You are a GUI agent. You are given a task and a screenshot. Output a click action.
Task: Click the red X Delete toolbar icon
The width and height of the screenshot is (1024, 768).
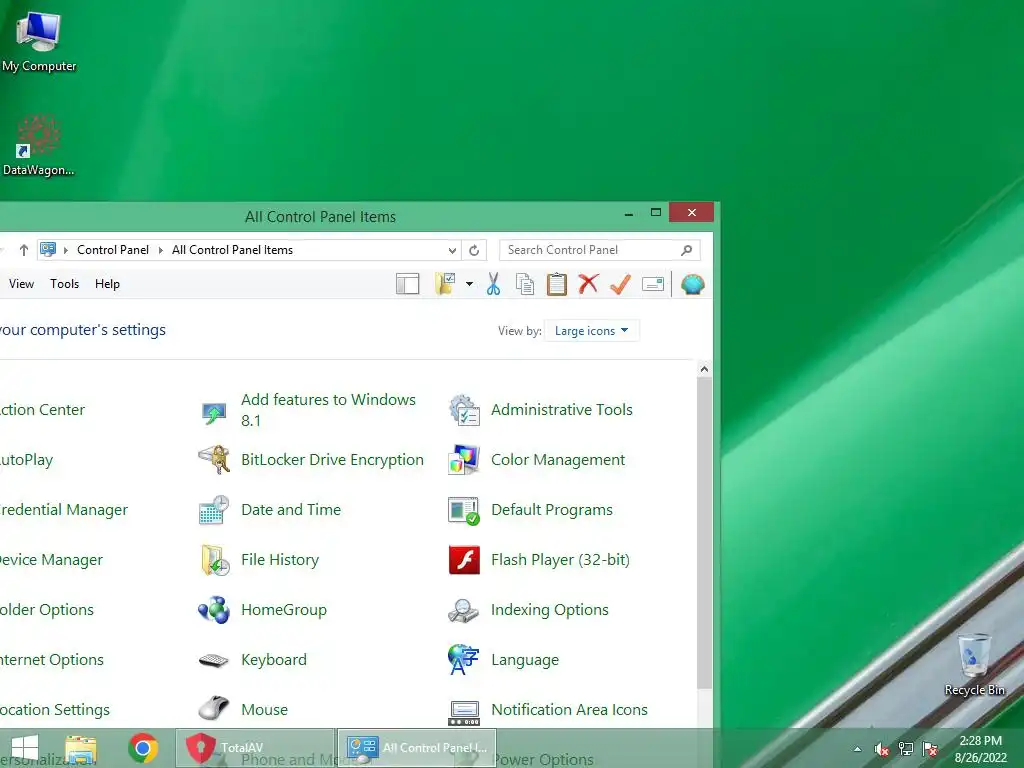(x=588, y=283)
